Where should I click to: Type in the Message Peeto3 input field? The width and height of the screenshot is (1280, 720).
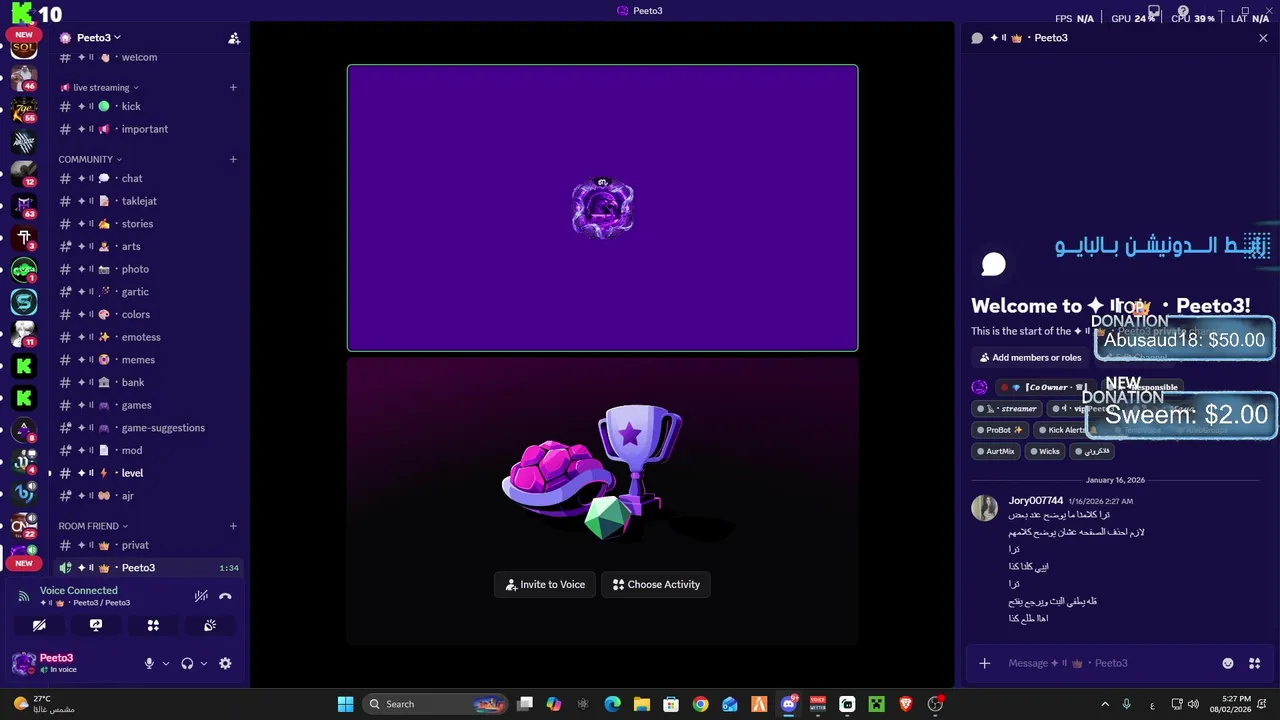tap(1110, 663)
